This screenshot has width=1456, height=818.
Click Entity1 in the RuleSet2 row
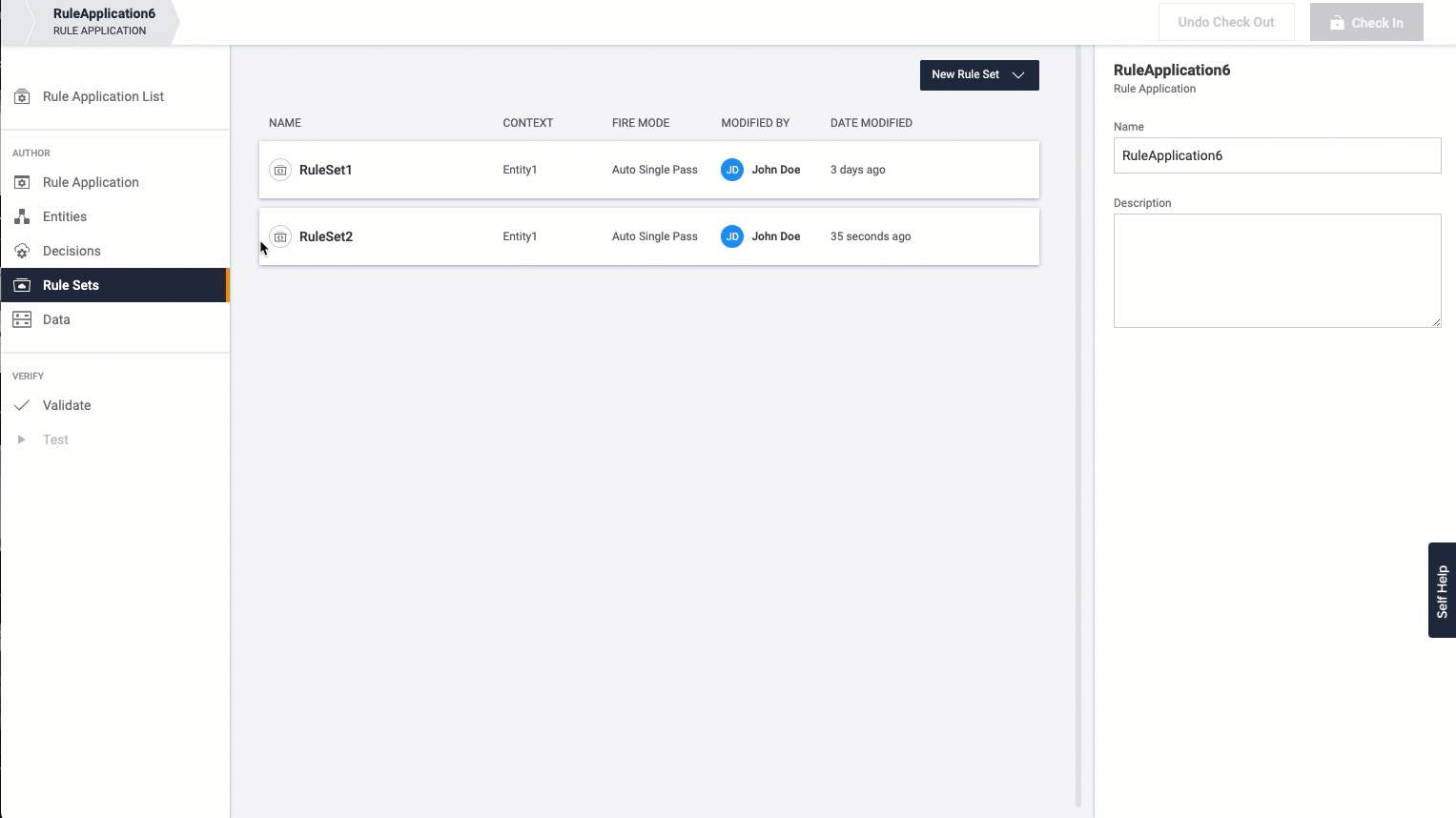pyautogui.click(x=520, y=236)
